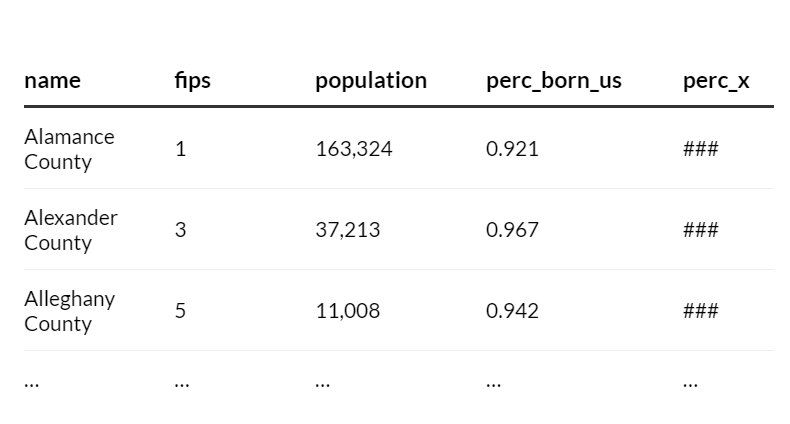Select the Alleghany County cell

(69, 311)
